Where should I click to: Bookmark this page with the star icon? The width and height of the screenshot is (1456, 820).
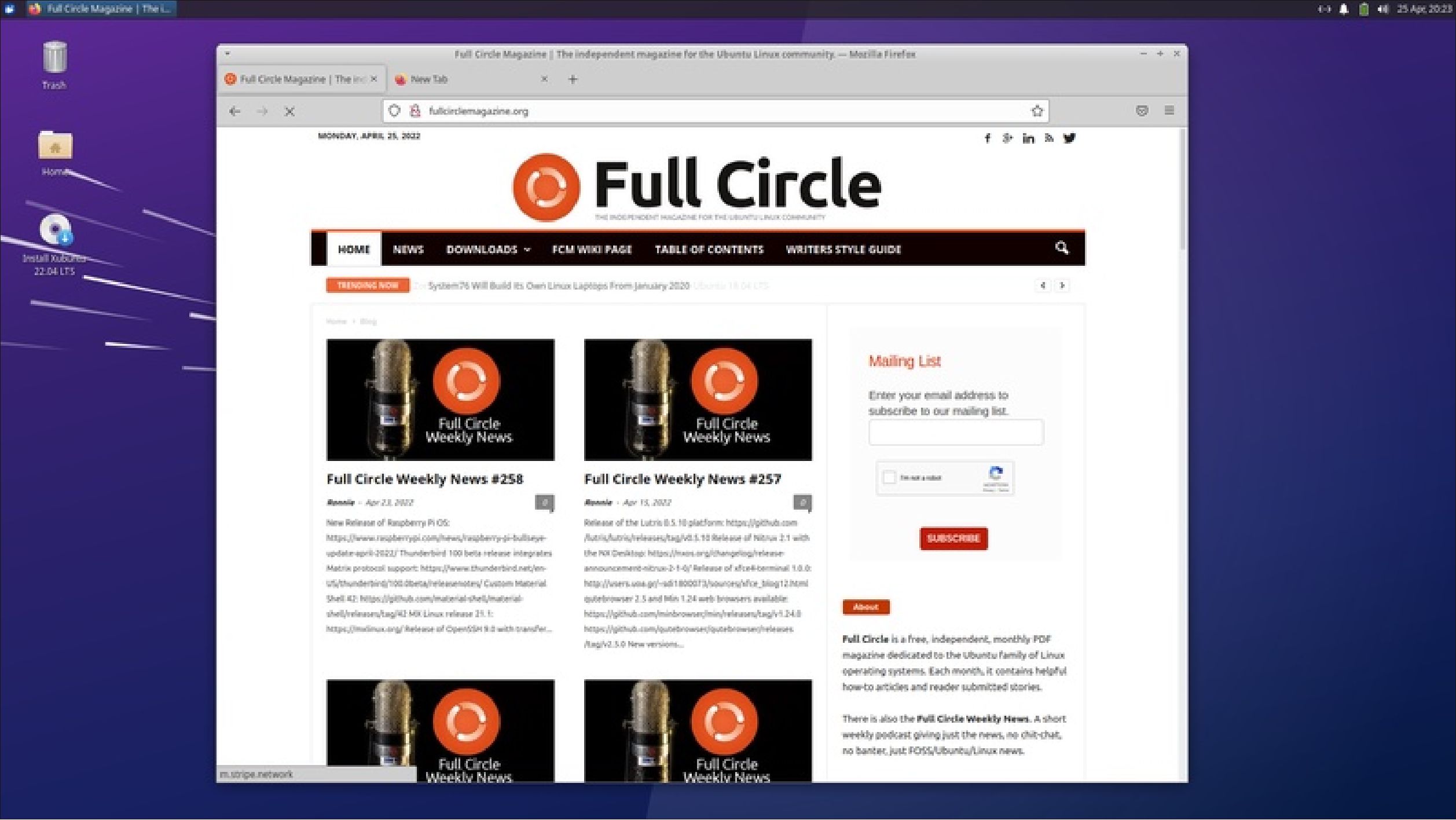(x=1037, y=111)
